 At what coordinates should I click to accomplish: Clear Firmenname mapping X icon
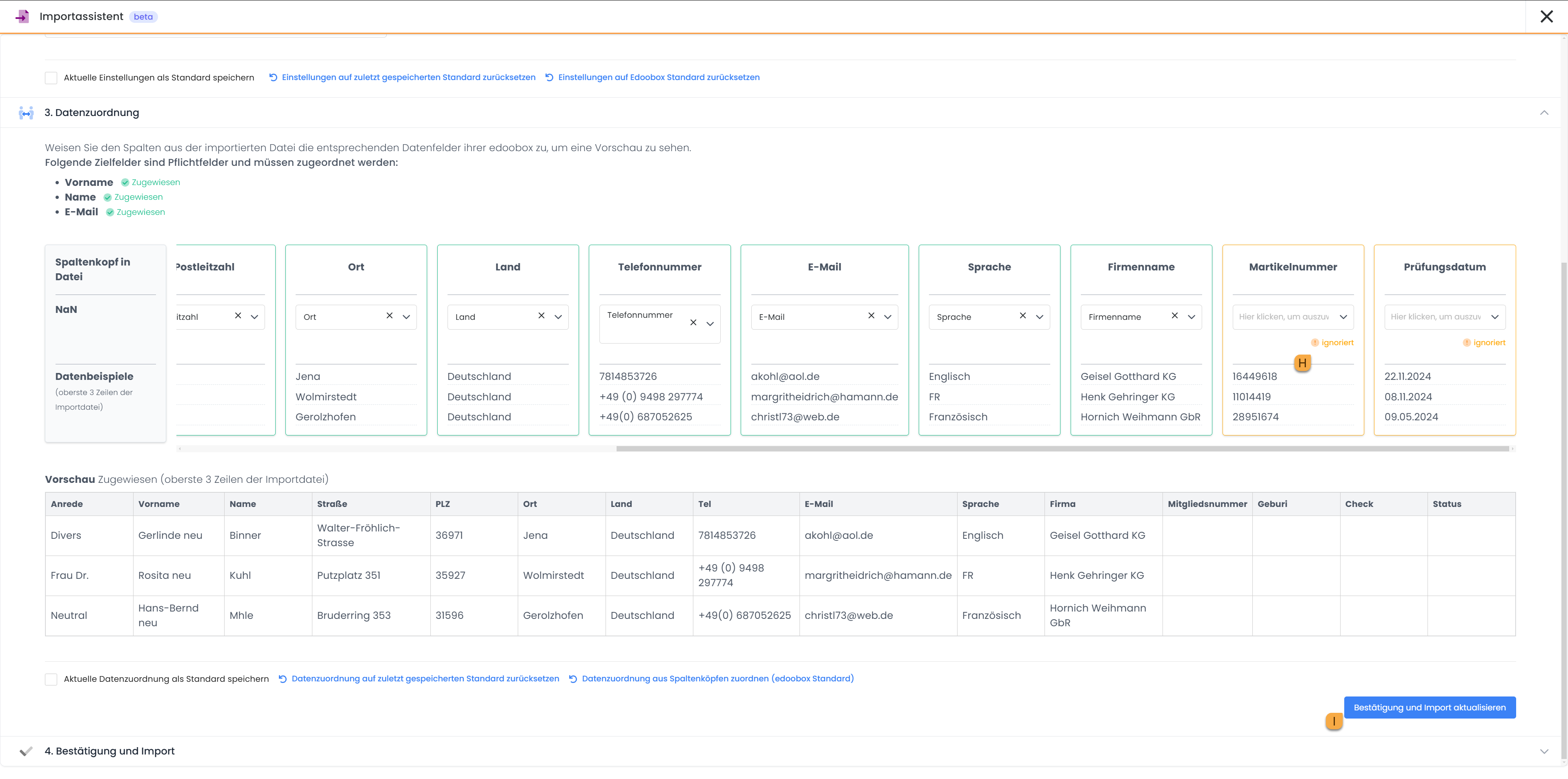coord(1174,315)
